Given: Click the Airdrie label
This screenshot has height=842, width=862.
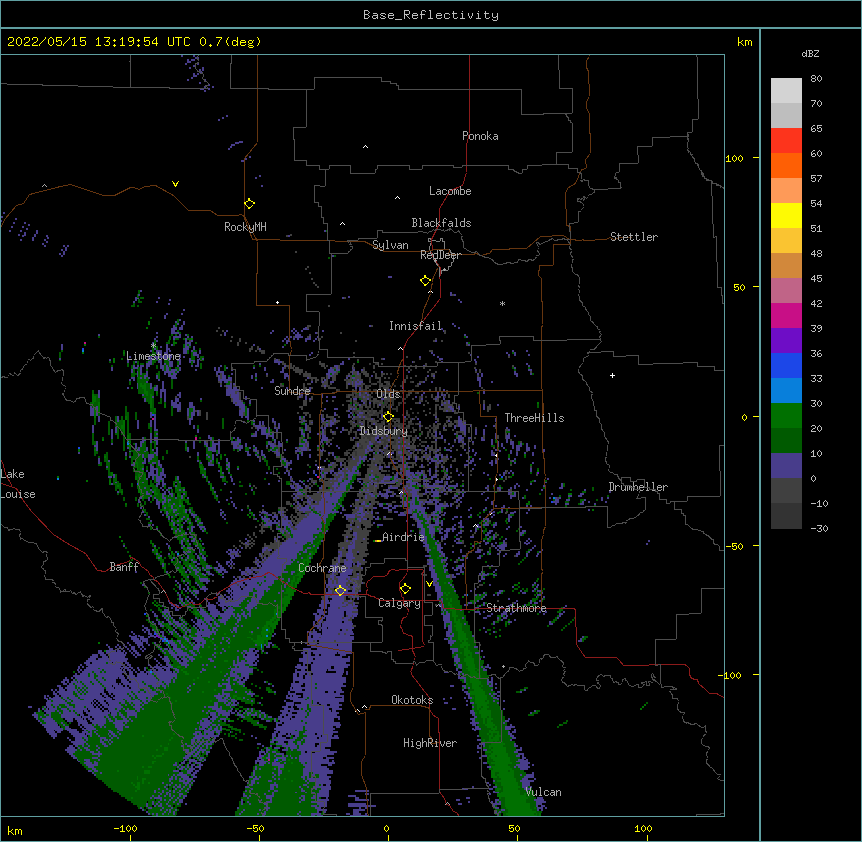Looking at the screenshot, I should tap(403, 537).
